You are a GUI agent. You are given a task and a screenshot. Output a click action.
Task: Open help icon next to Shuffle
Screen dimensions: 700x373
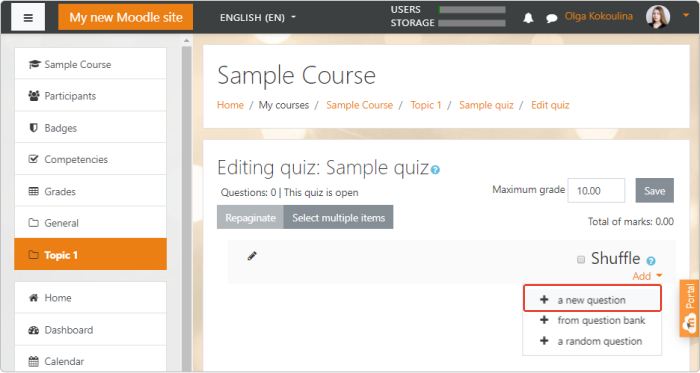pos(651,261)
